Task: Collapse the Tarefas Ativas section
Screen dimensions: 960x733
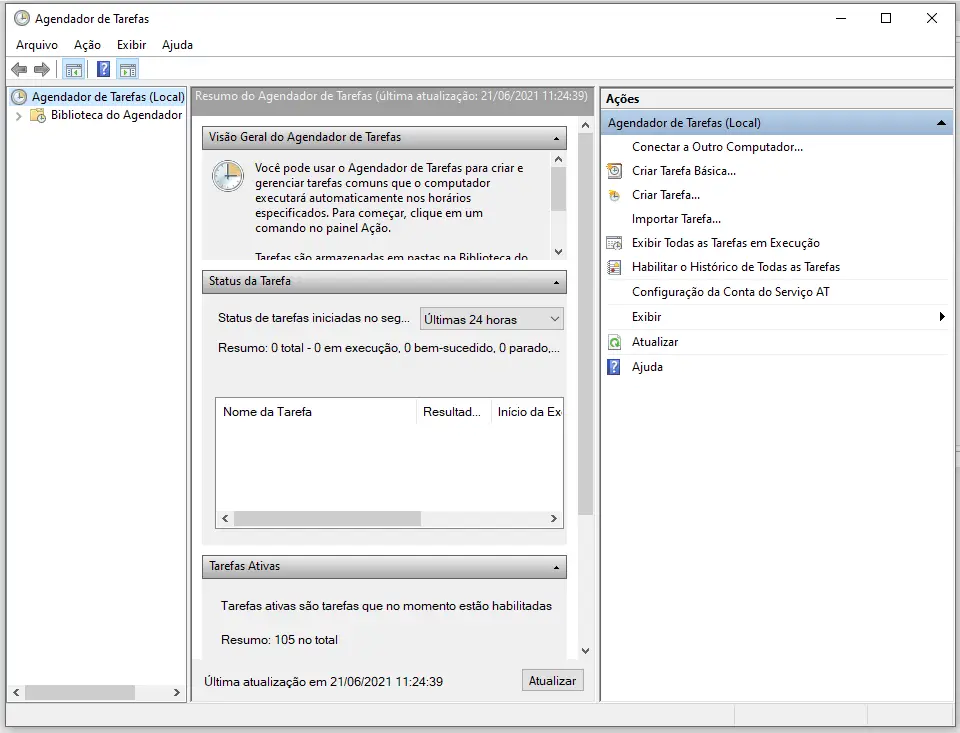Action: pyautogui.click(x=557, y=567)
